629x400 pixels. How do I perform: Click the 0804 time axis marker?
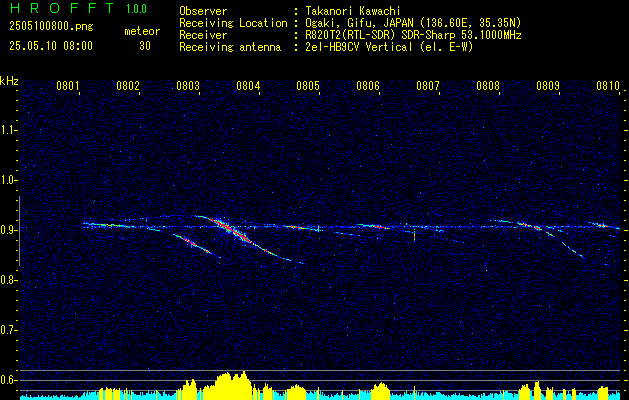coord(248,86)
